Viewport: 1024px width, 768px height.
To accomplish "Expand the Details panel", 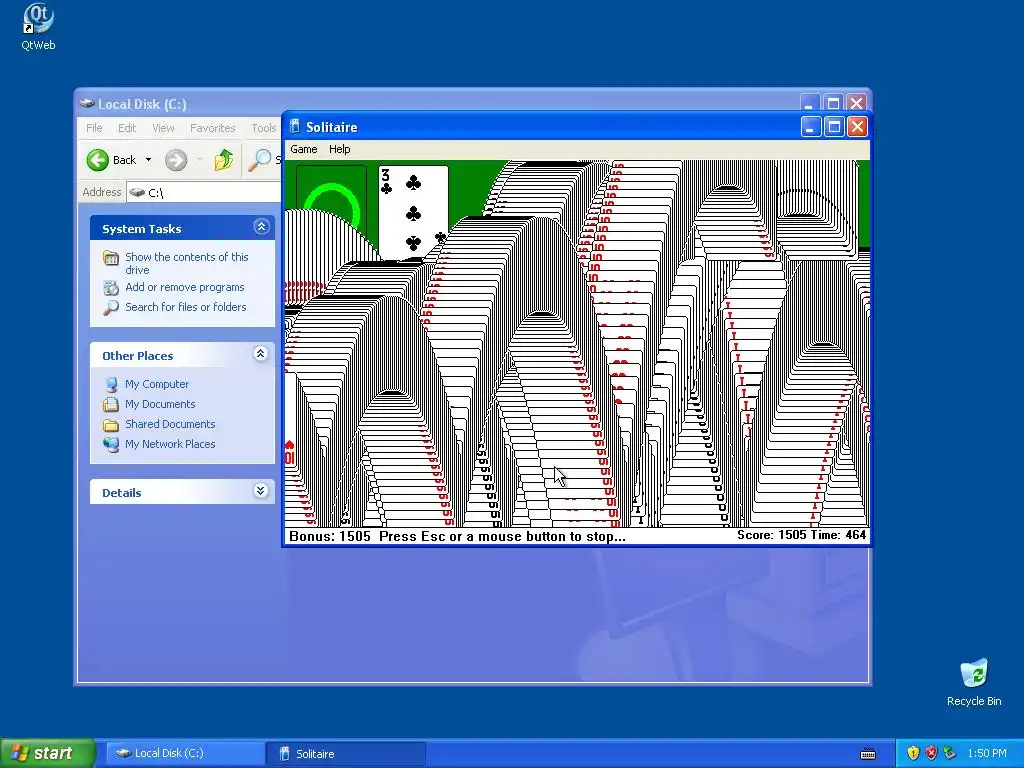I will 261,491.
